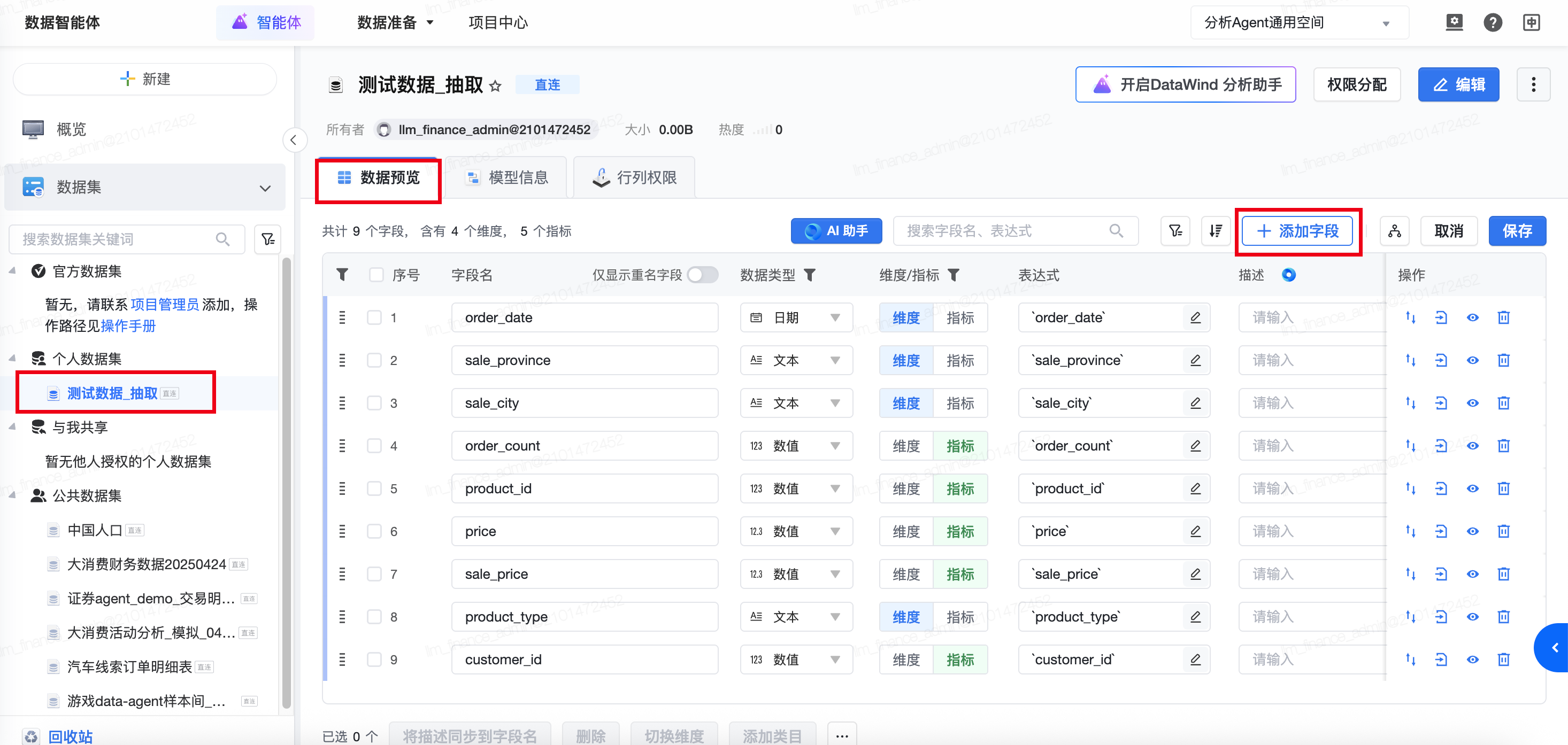The image size is (1568, 745).
Task: Click the move order icon for price row
Action: 1410,531
